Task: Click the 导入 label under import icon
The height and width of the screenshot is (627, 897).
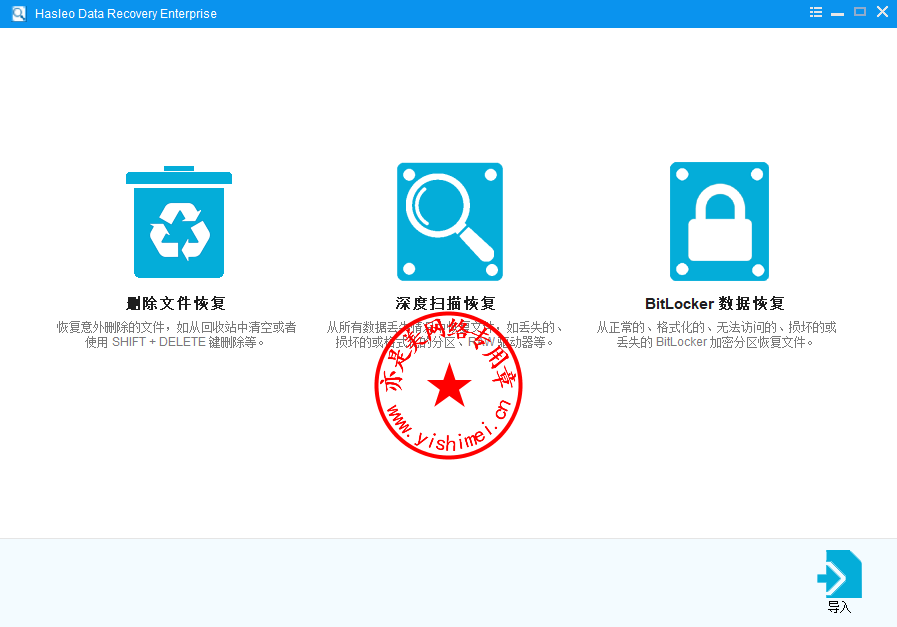Action: click(839, 608)
